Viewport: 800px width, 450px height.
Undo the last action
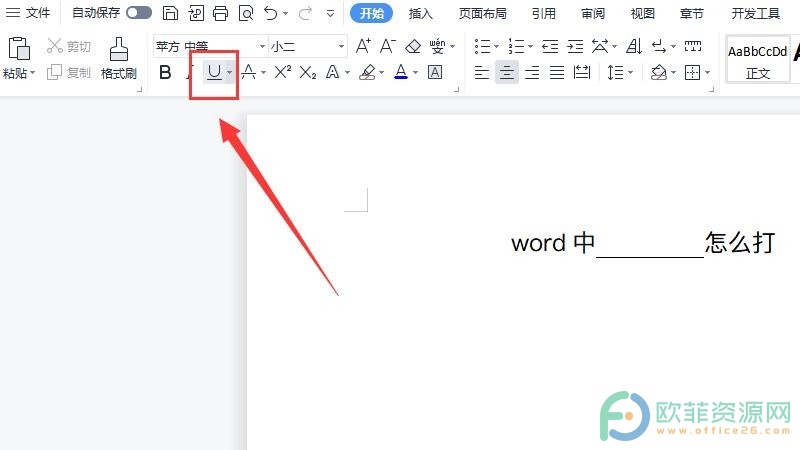[x=270, y=13]
